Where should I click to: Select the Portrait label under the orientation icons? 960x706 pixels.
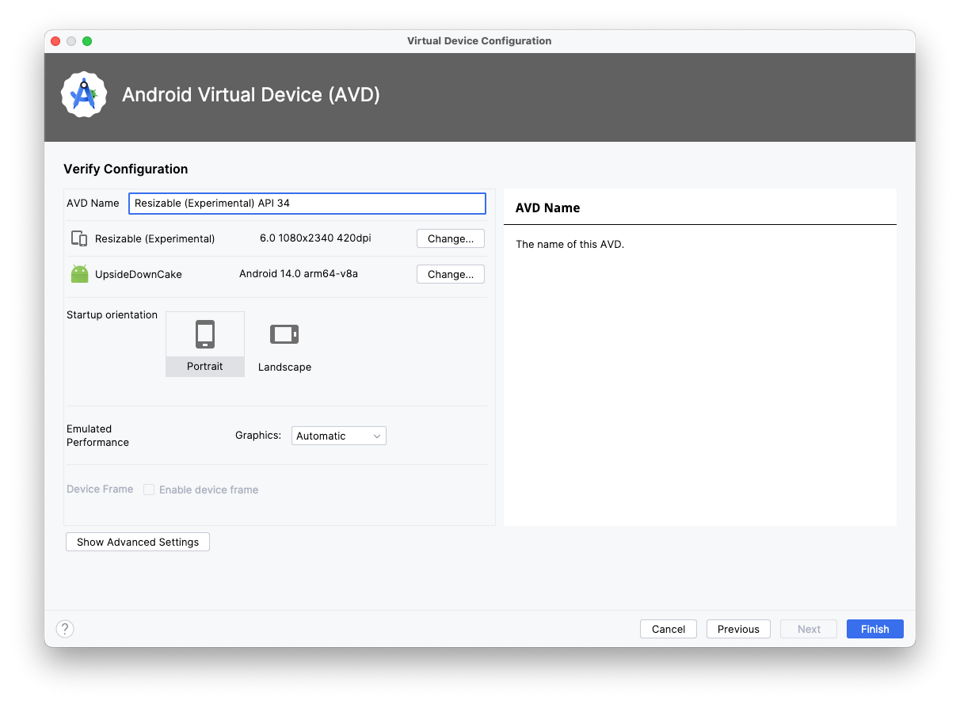click(205, 366)
